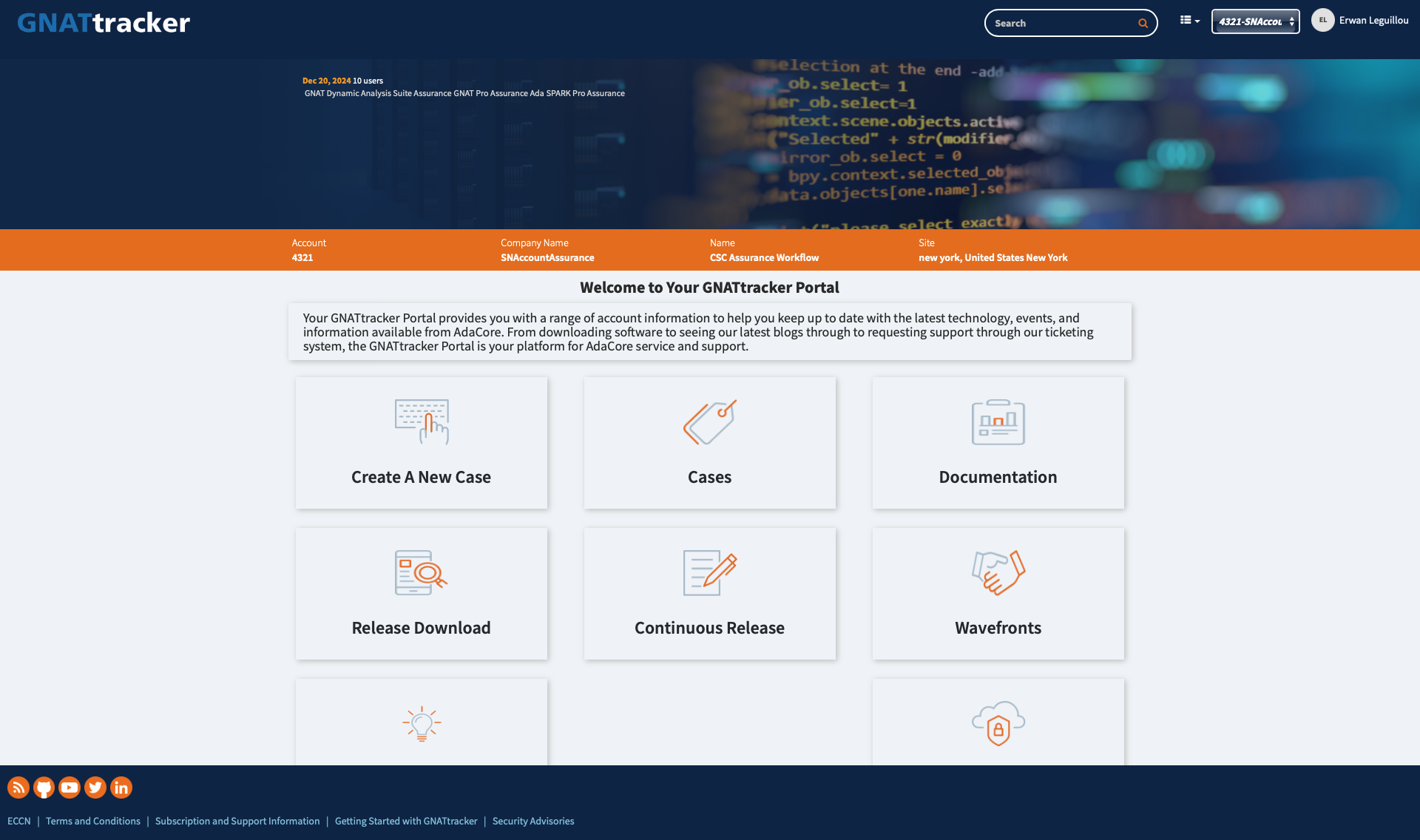1420x840 pixels.
Task: Open Getting Started with GNATtracker link
Action: [x=406, y=822]
